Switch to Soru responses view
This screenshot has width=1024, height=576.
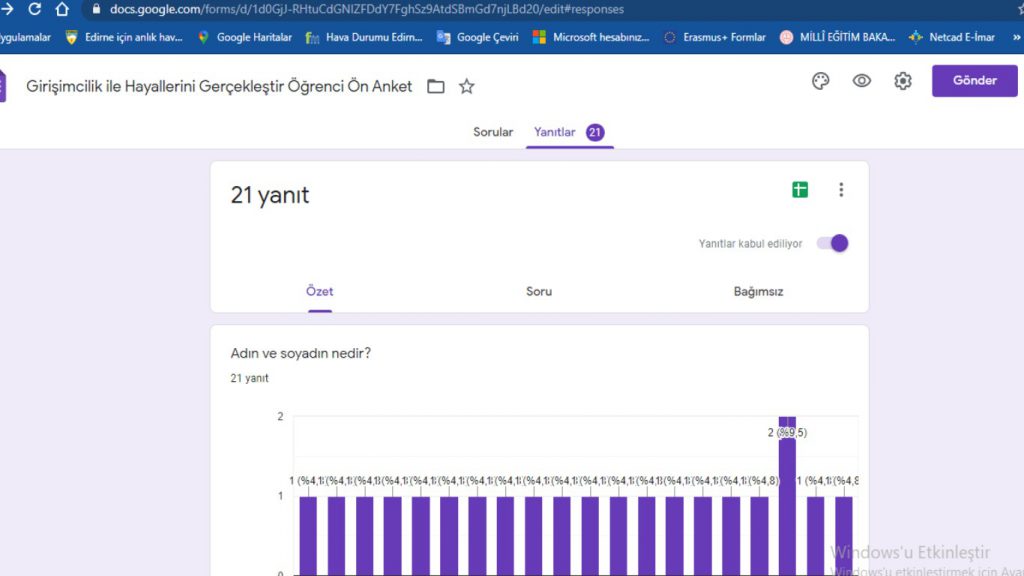tap(539, 292)
